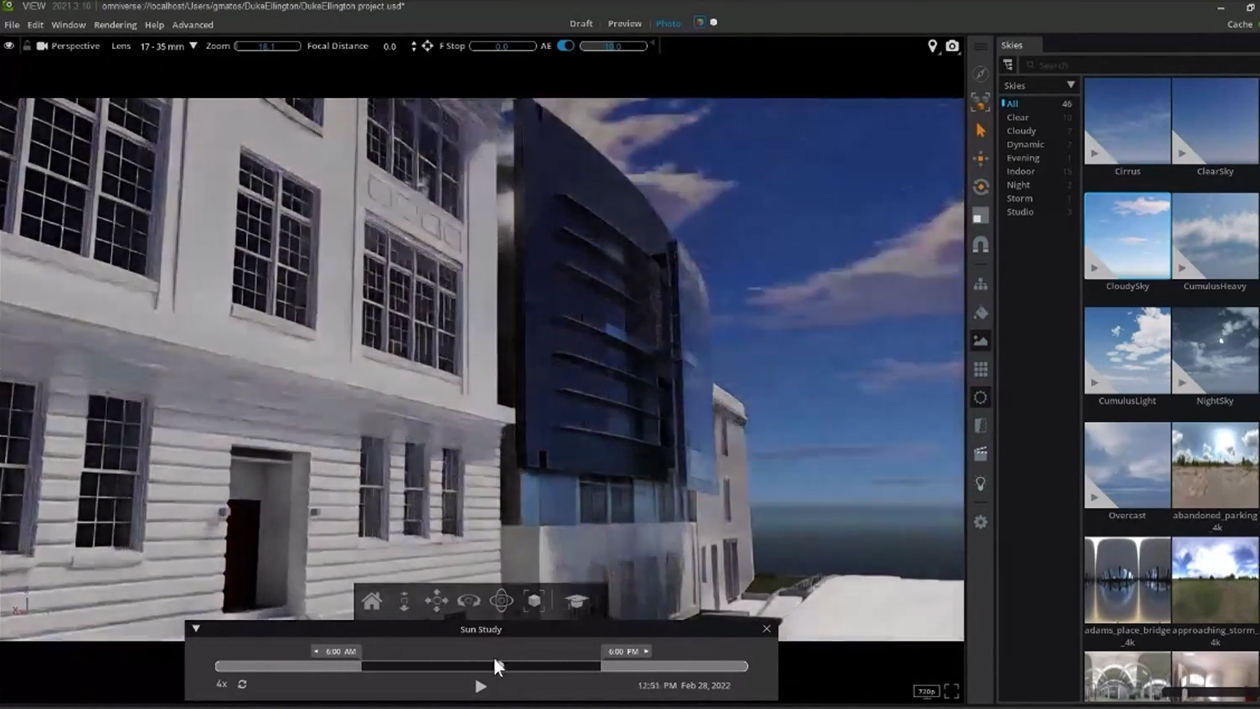
Task: Click the camera capture icon in viewport
Action: (x=952, y=46)
